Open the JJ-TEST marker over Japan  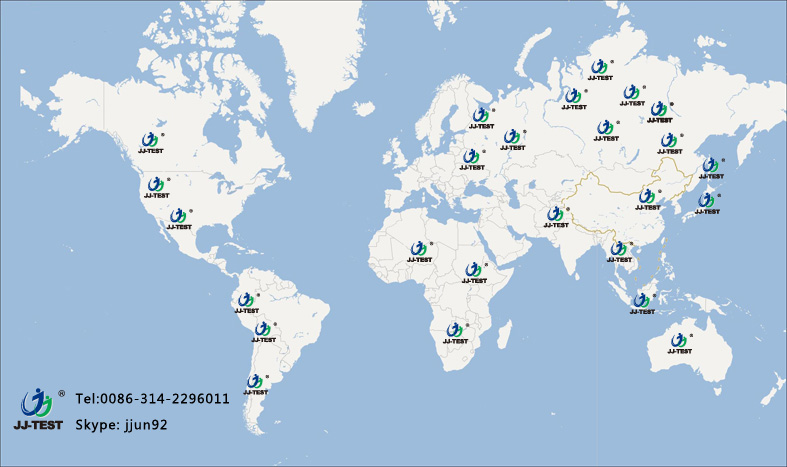(707, 203)
